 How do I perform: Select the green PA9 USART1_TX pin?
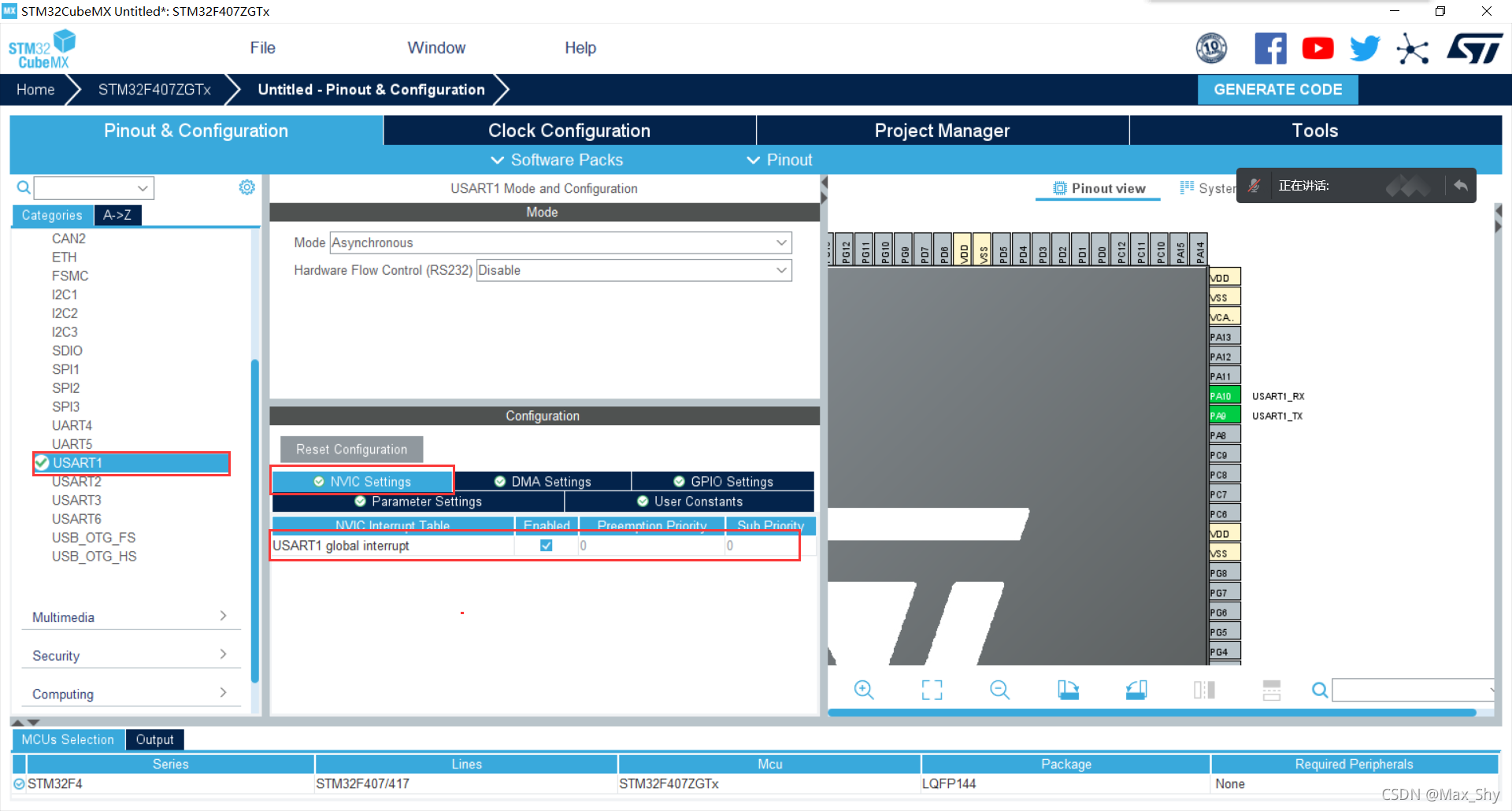[x=1225, y=416]
